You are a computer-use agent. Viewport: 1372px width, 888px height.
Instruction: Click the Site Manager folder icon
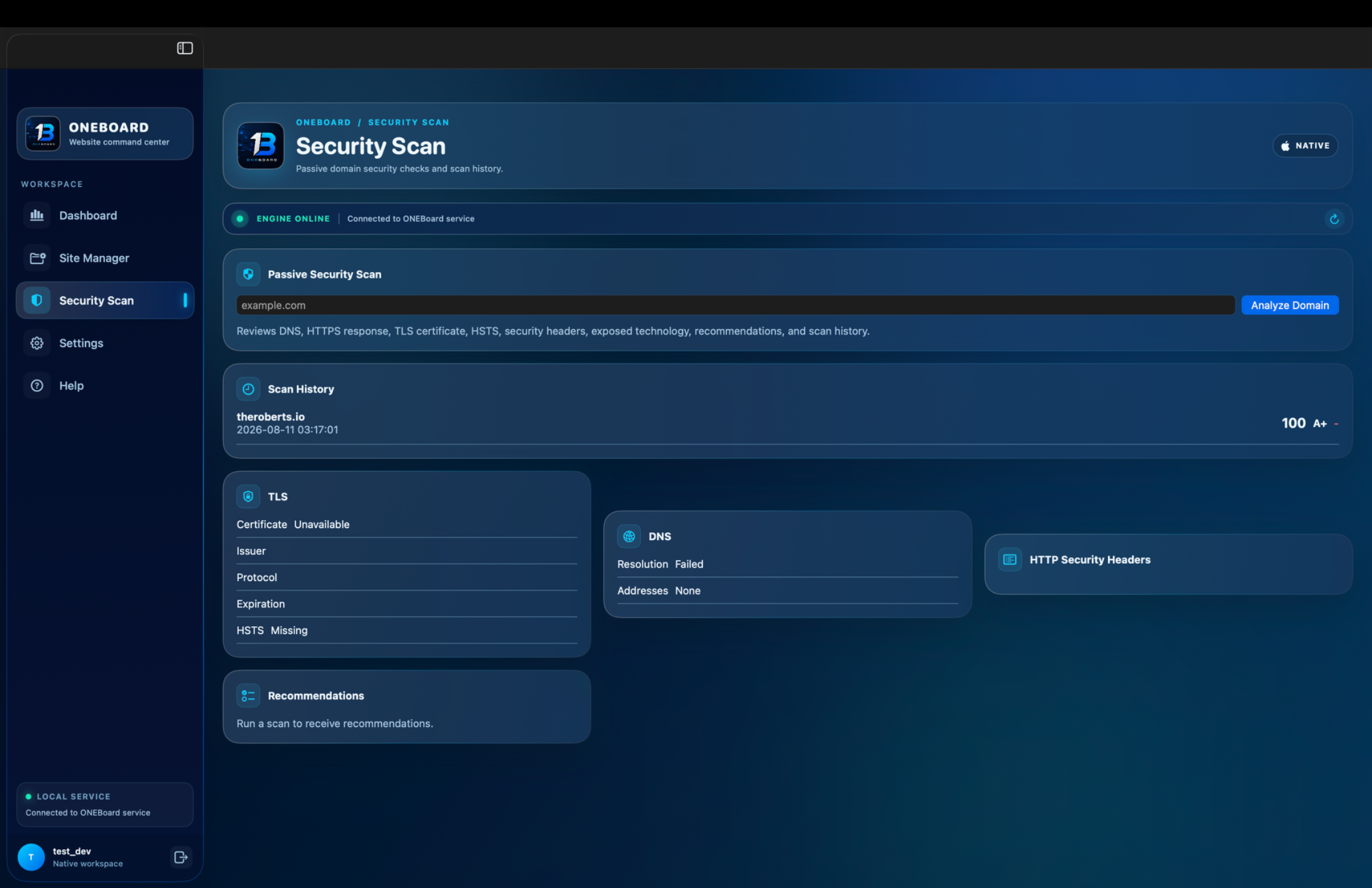37,258
